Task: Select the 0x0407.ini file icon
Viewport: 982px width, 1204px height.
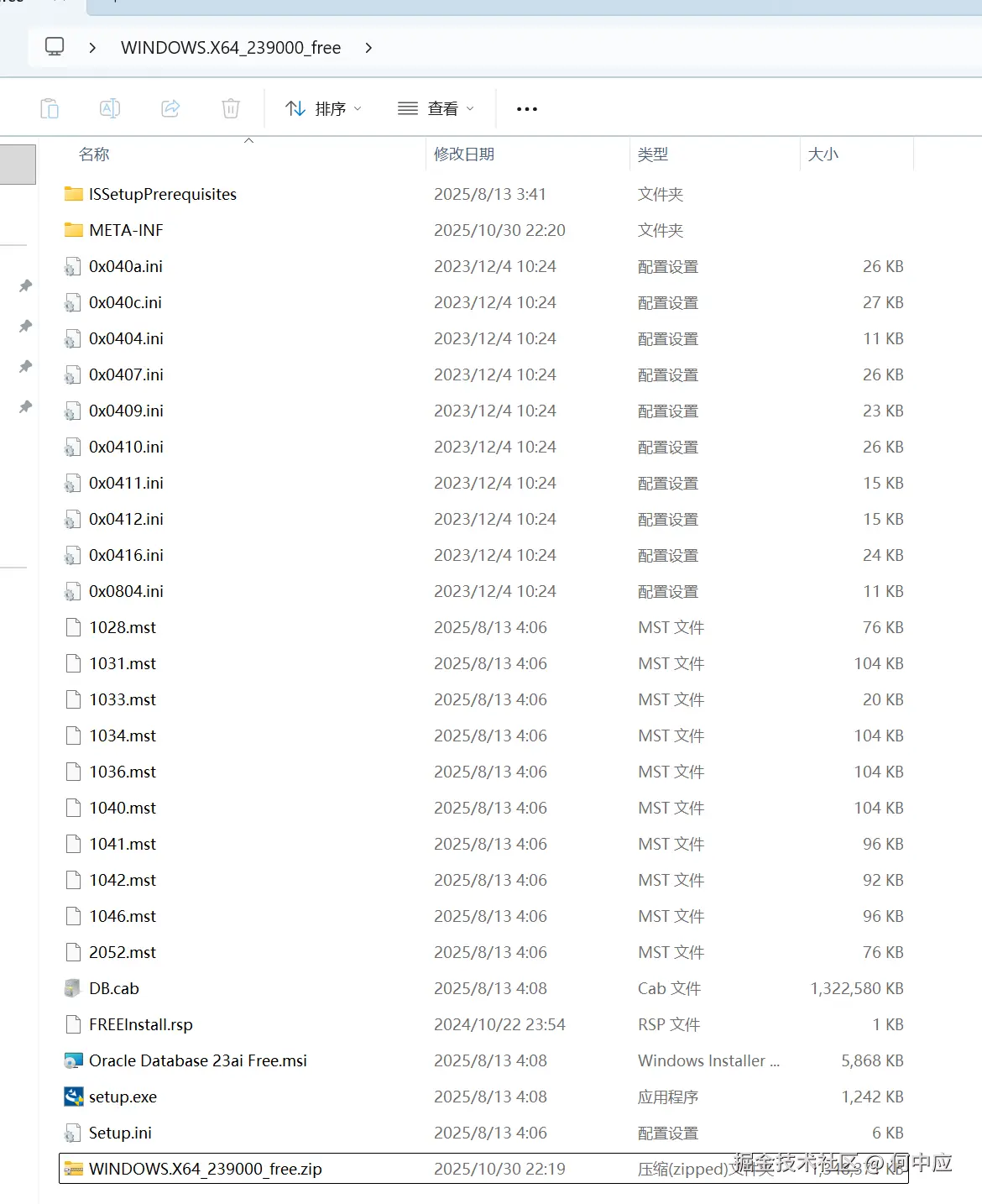Action: click(74, 375)
